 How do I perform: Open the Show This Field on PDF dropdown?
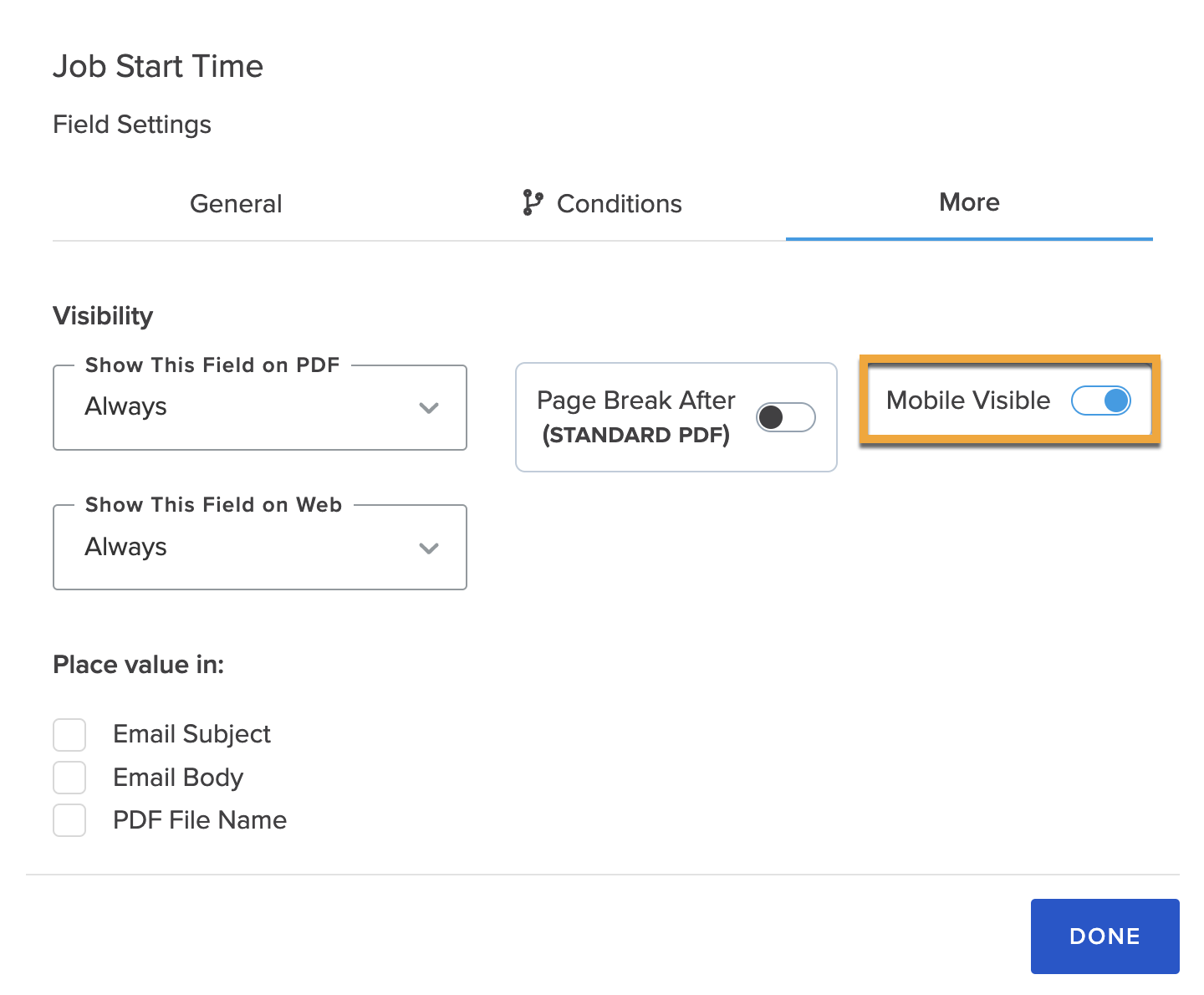pyautogui.click(x=259, y=407)
